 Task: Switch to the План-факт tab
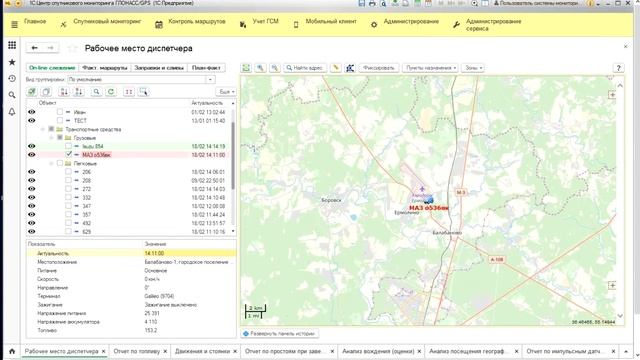coord(206,68)
